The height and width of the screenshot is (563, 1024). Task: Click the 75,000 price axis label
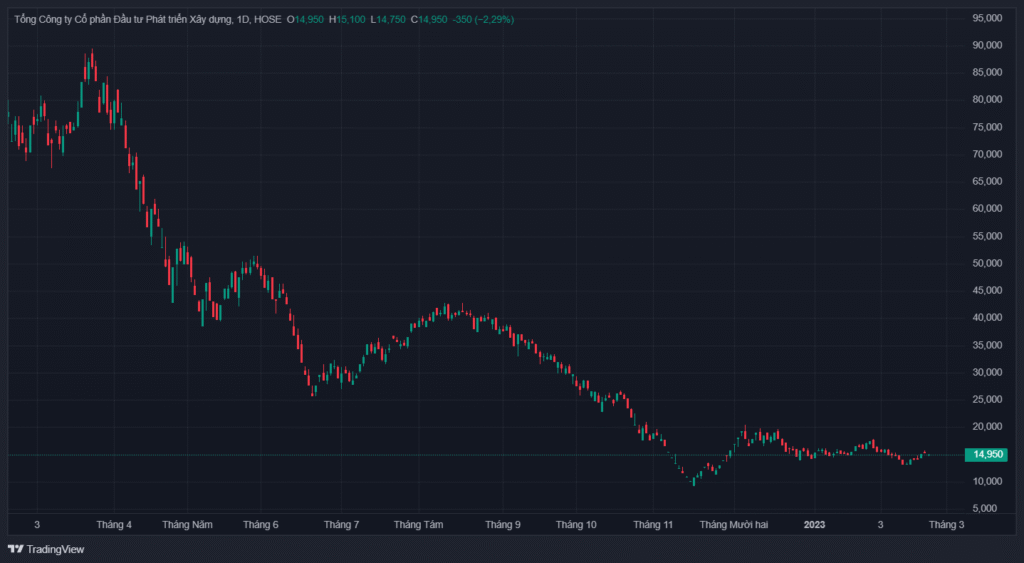pyautogui.click(x=987, y=127)
